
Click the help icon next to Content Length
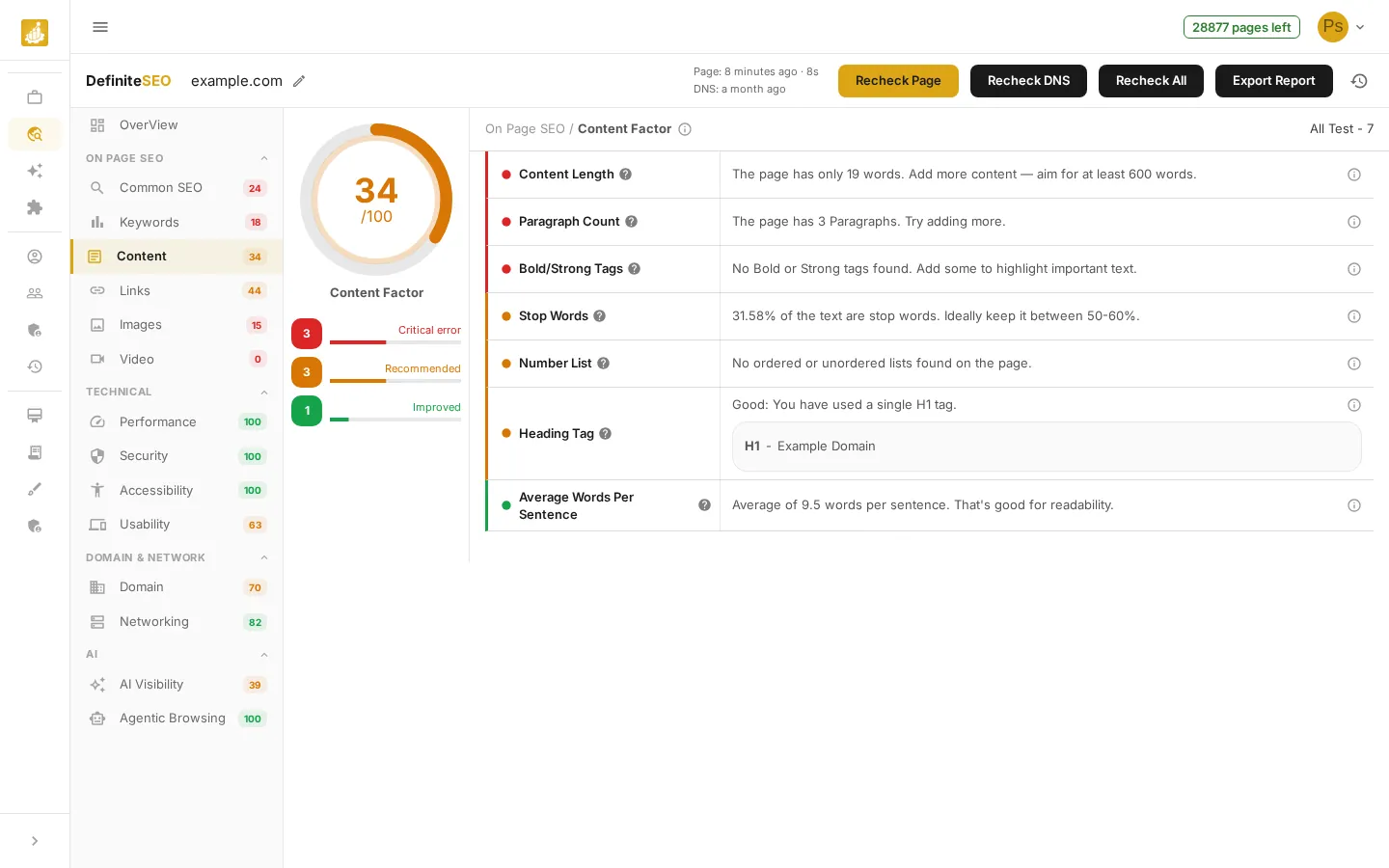pos(625,175)
